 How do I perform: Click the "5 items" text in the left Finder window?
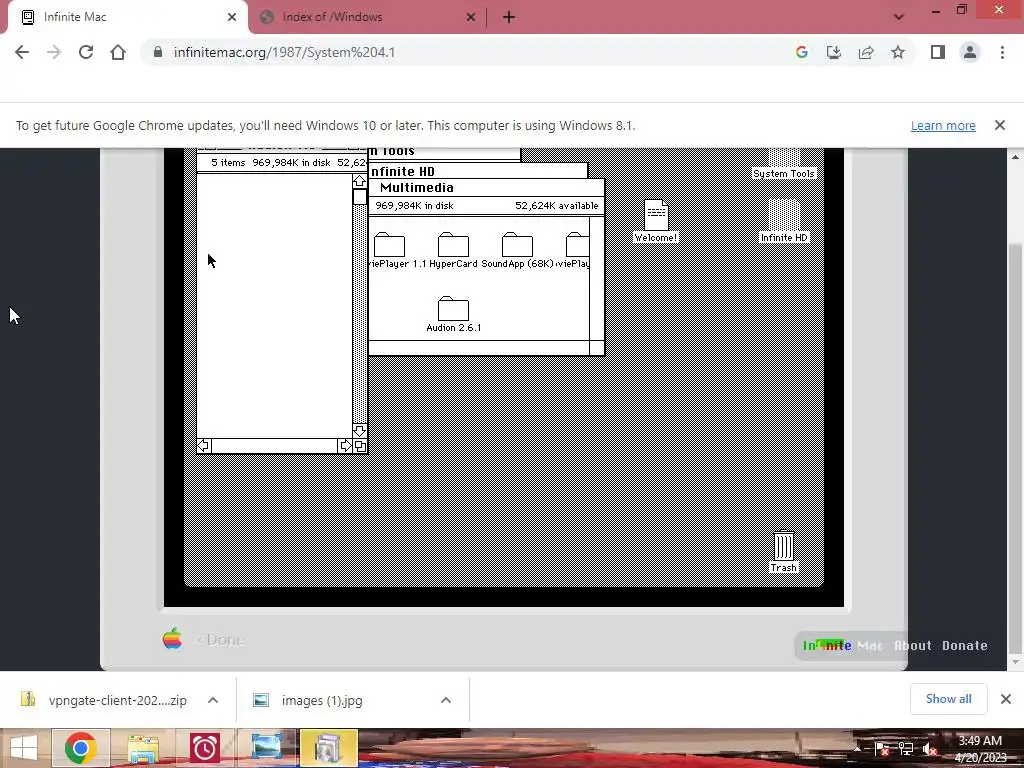tap(228, 163)
